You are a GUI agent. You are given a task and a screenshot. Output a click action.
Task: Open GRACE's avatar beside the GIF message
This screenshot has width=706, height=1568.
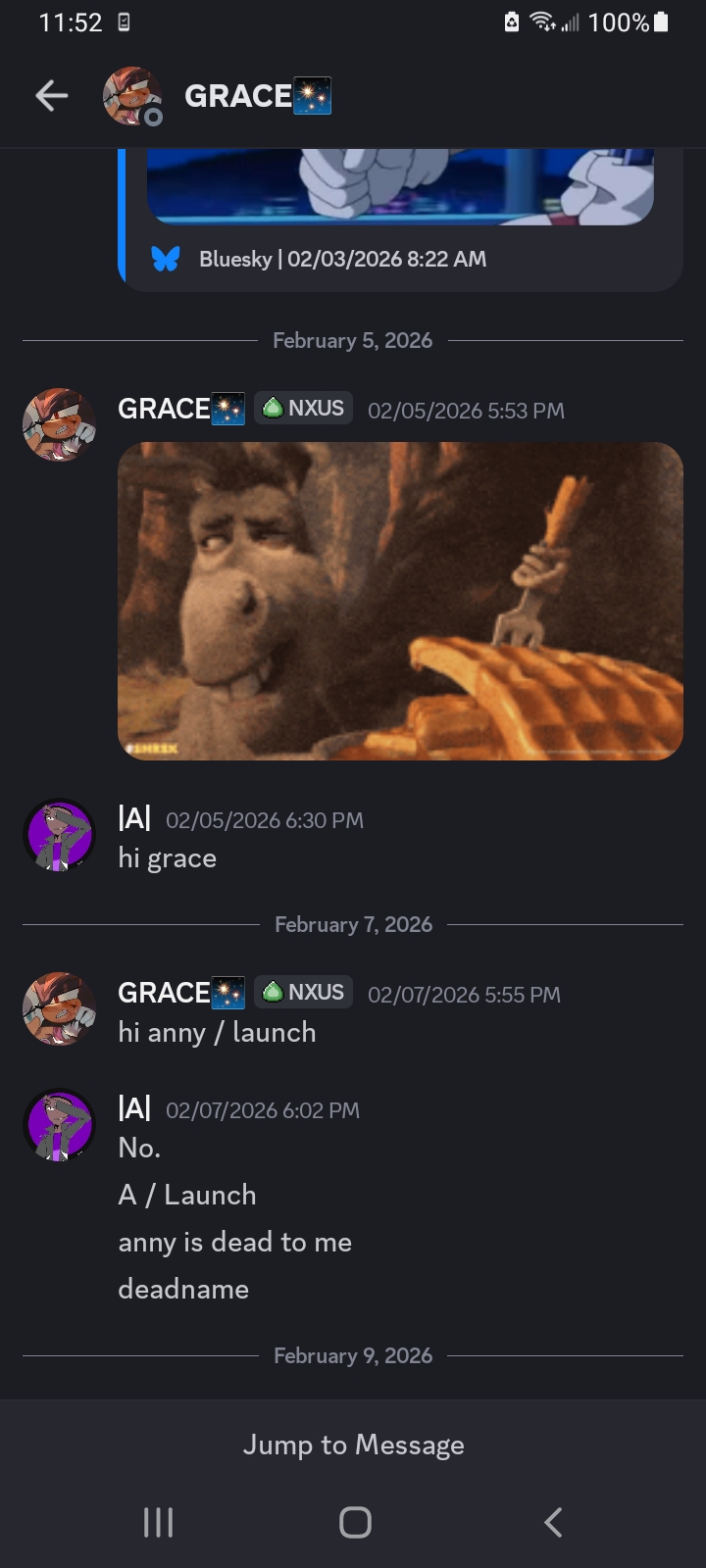pos(59,424)
